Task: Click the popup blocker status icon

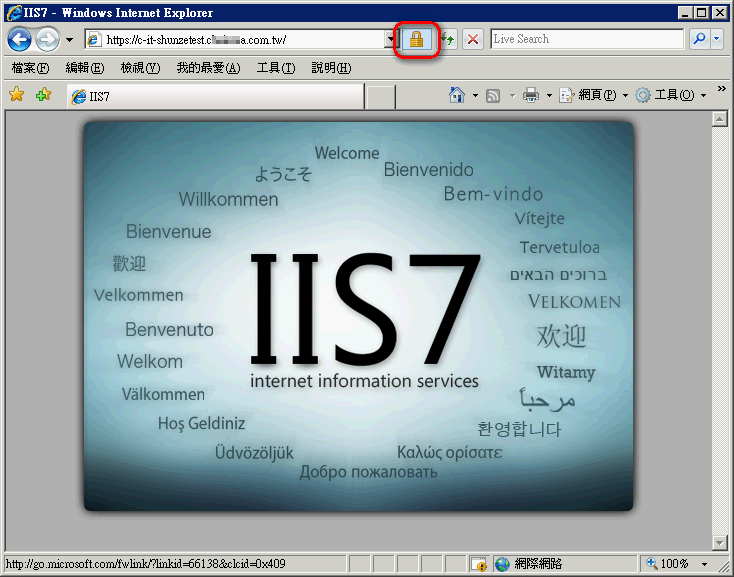Action: tap(479, 564)
